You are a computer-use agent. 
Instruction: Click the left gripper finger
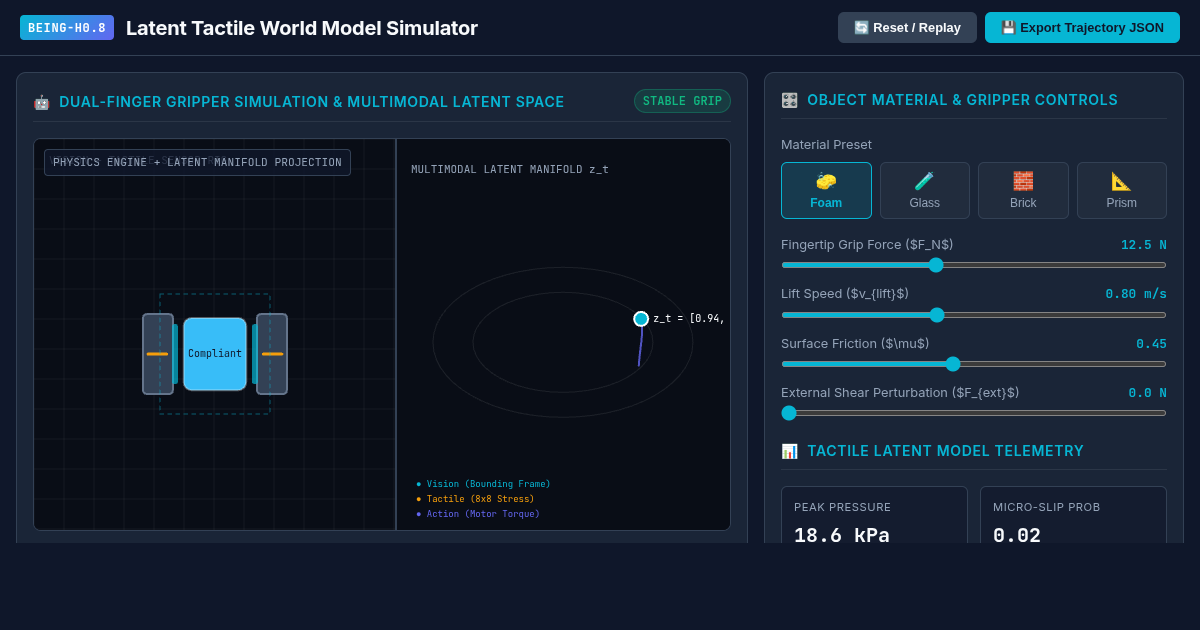158,354
